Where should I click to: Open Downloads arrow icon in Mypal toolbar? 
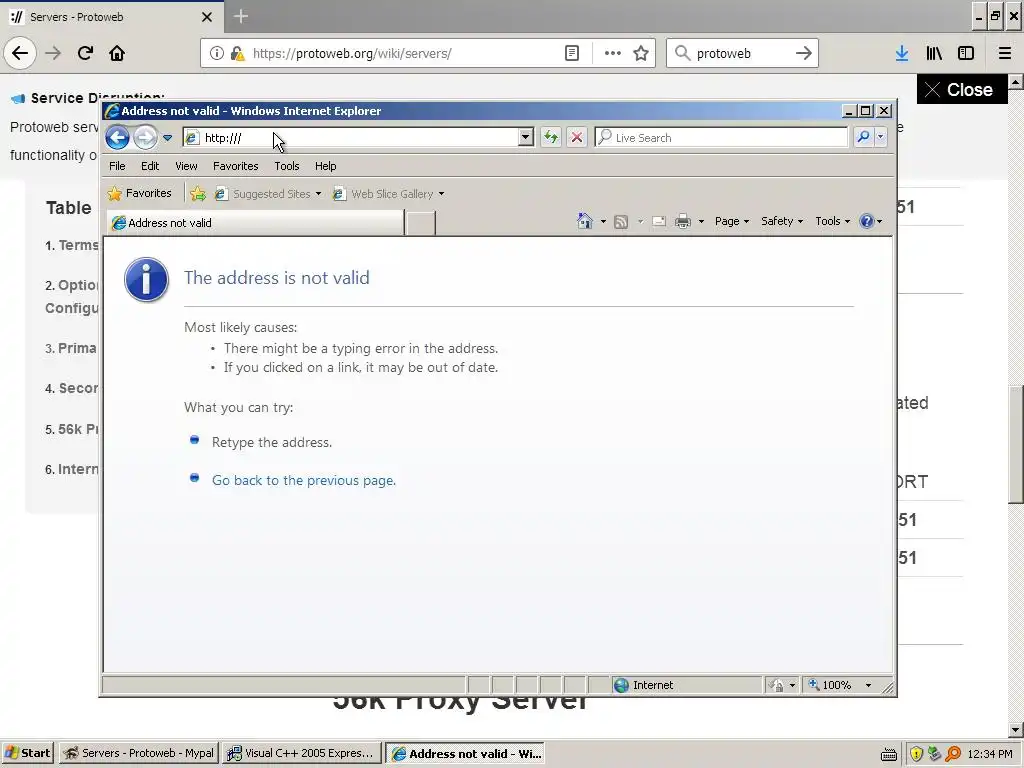902,53
